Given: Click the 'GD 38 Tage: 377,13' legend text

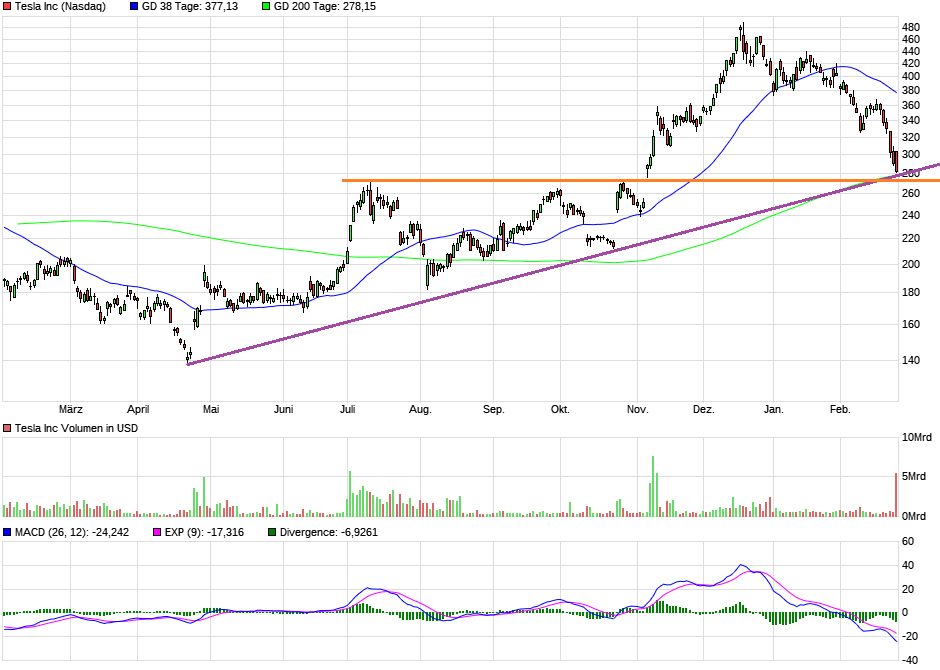Looking at the screenshot, I should pyautogui.click(x=189, y=7).
